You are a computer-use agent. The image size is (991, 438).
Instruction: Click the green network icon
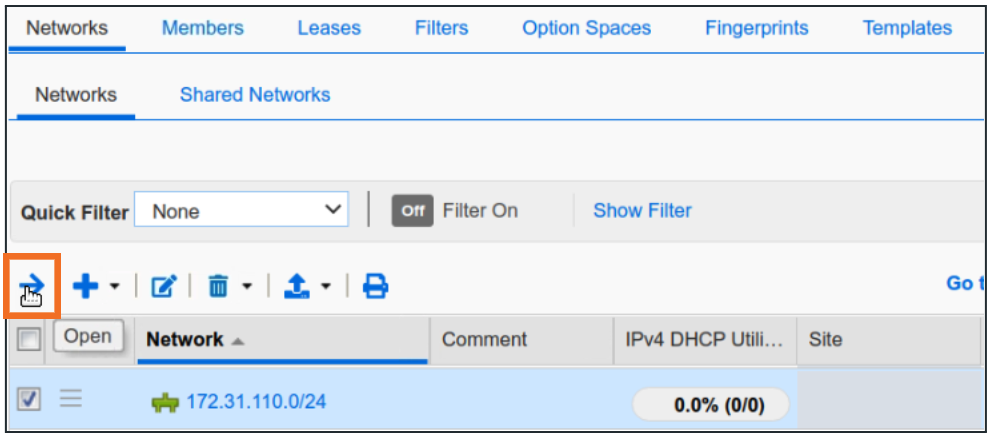click(165, 403)
